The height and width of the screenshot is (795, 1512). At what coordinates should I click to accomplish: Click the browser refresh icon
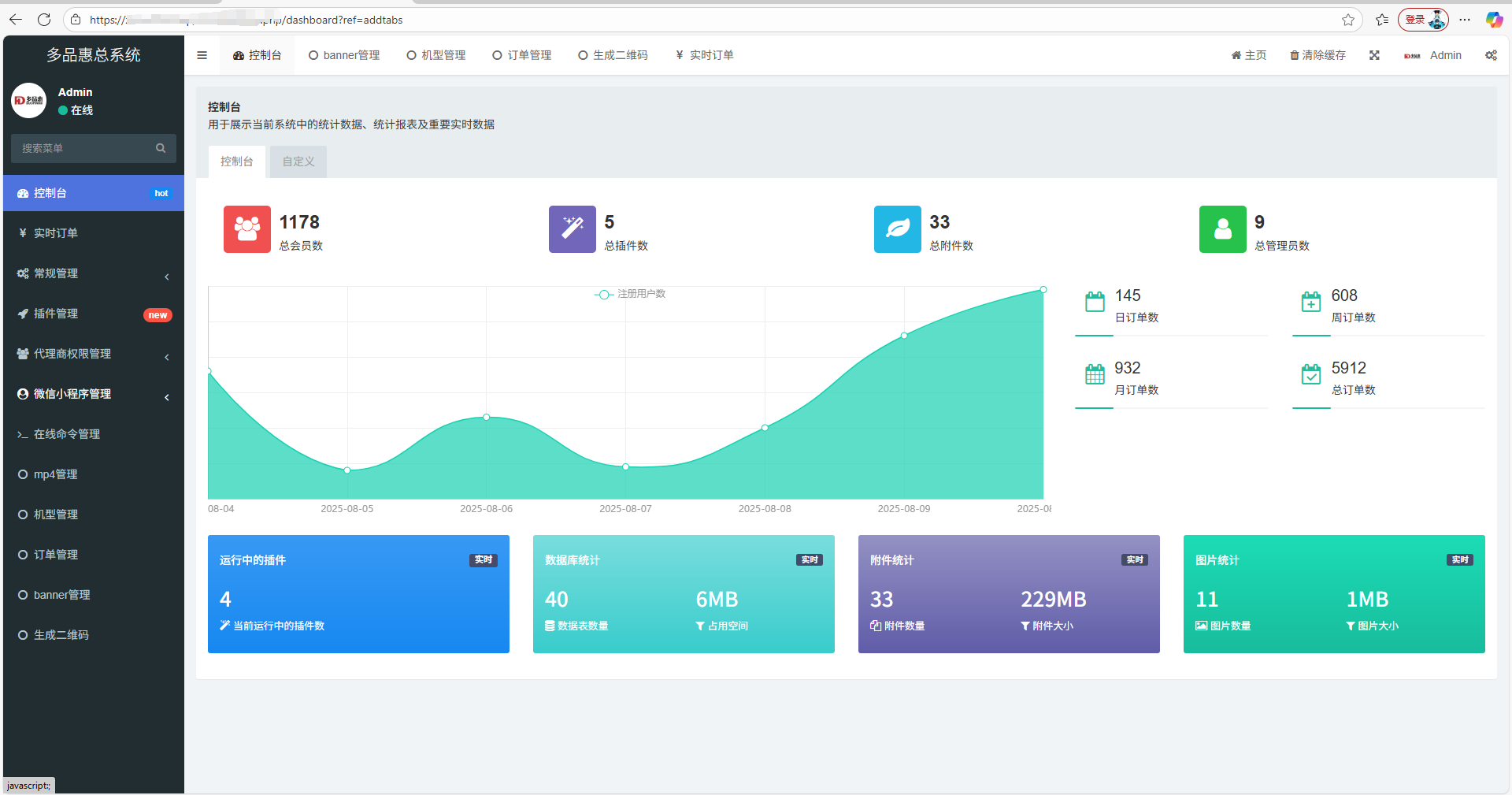[44, 20]
